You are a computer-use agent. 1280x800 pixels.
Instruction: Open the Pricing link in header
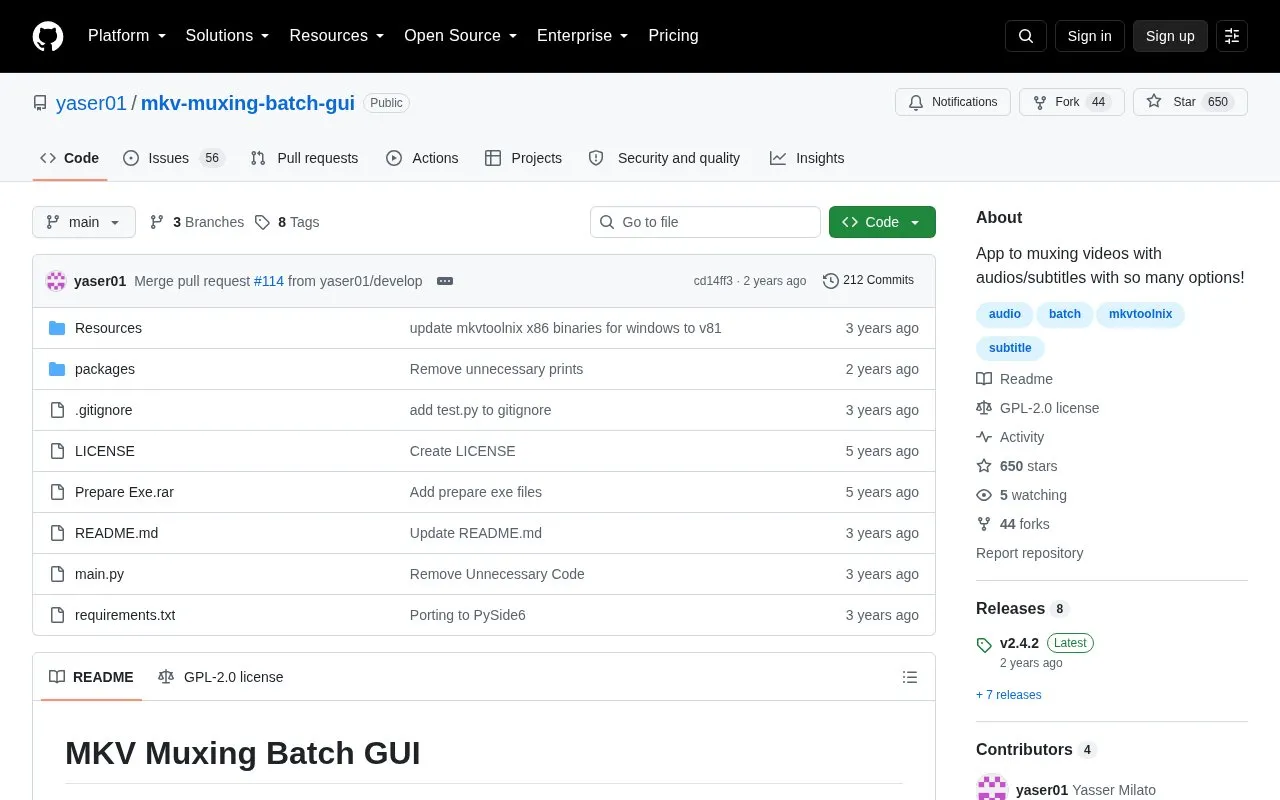coord(674,36)
